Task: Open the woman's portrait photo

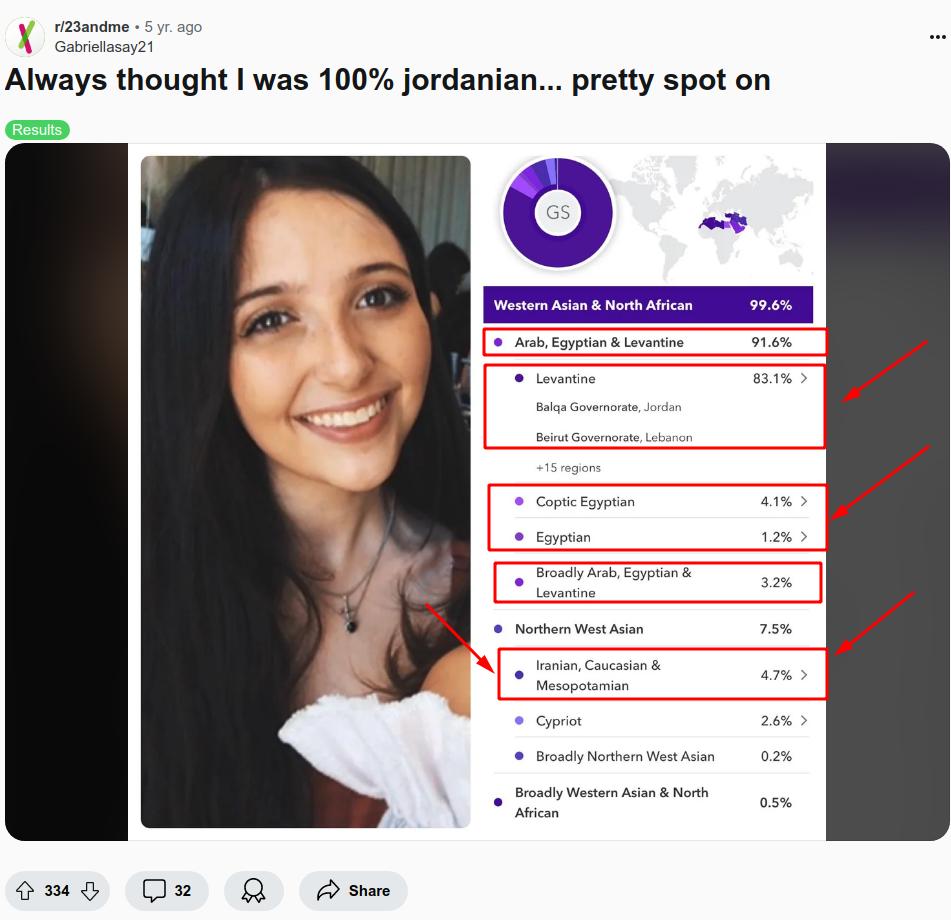Action: click(x=306, y=492)
